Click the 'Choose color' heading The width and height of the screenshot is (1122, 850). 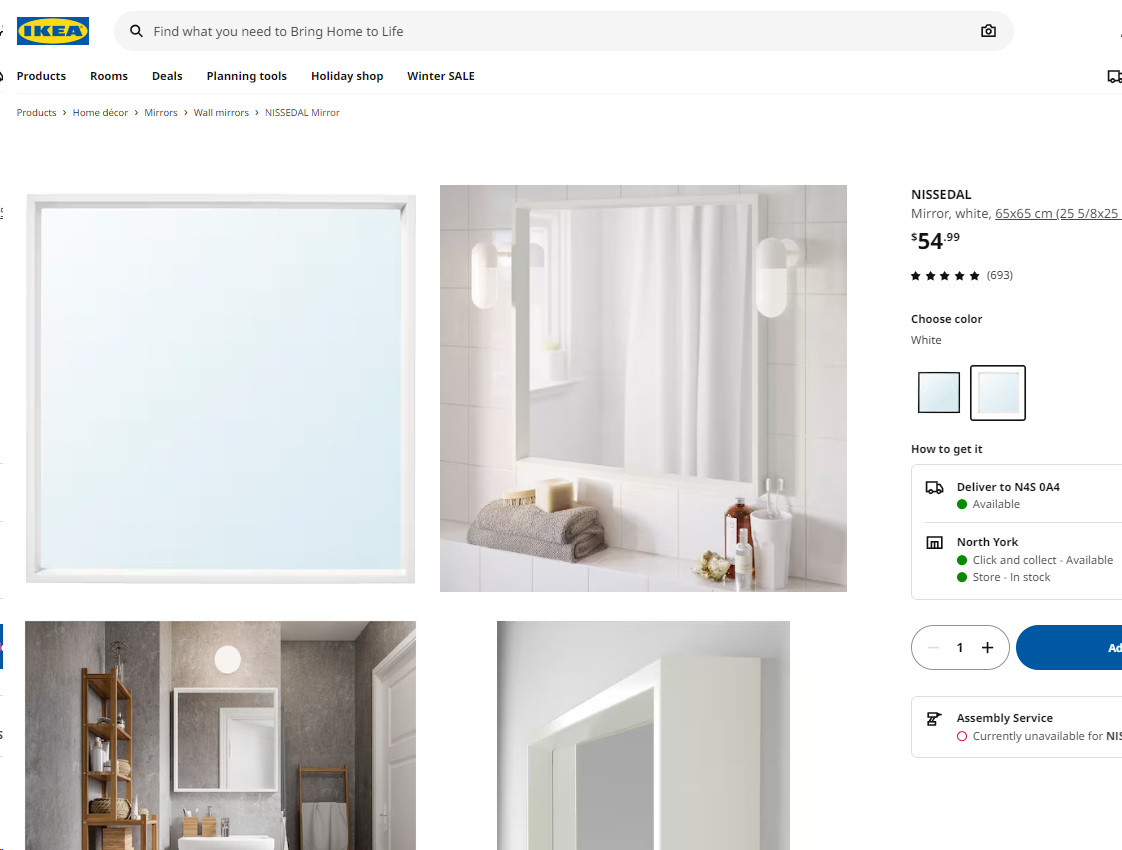click(x=946, y=319)
